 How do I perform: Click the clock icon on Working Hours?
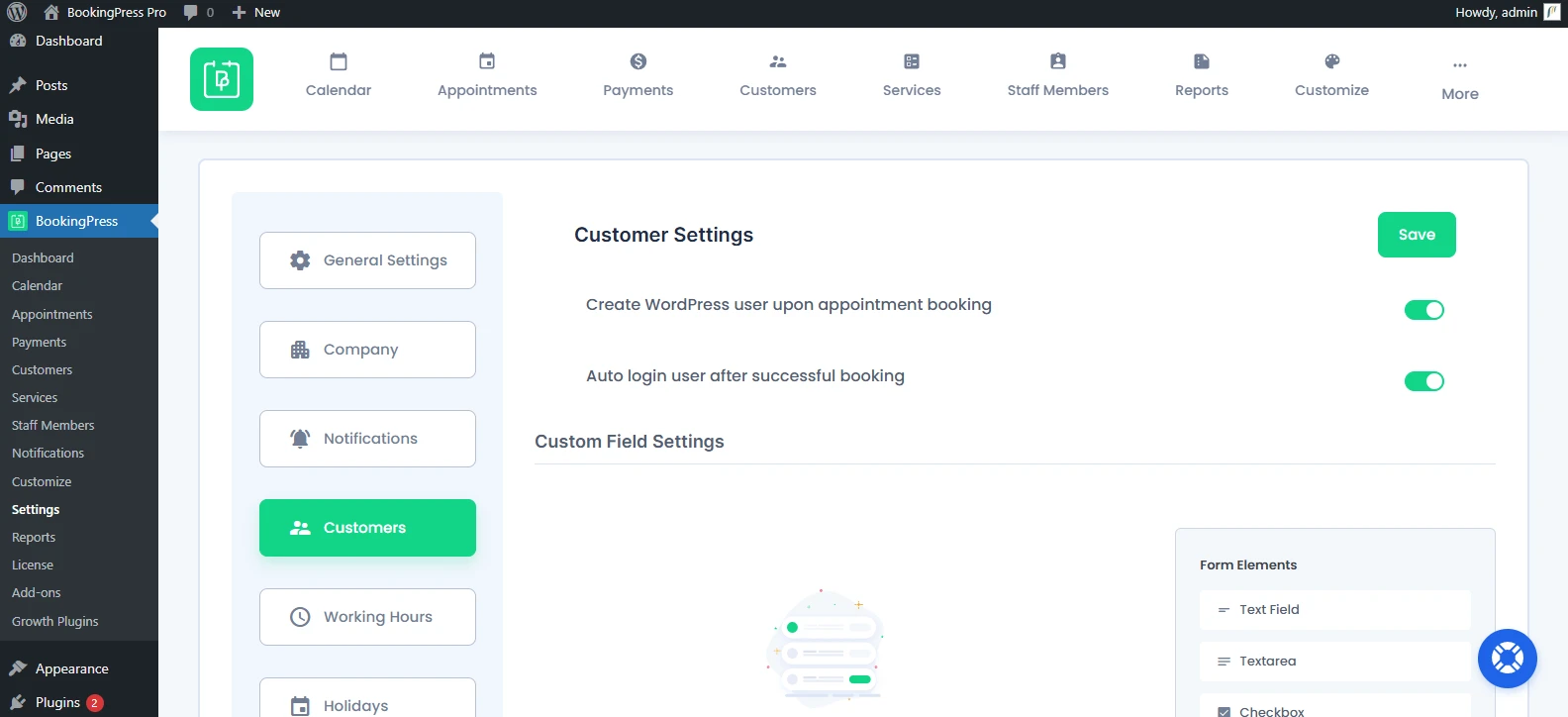[300, 617]
